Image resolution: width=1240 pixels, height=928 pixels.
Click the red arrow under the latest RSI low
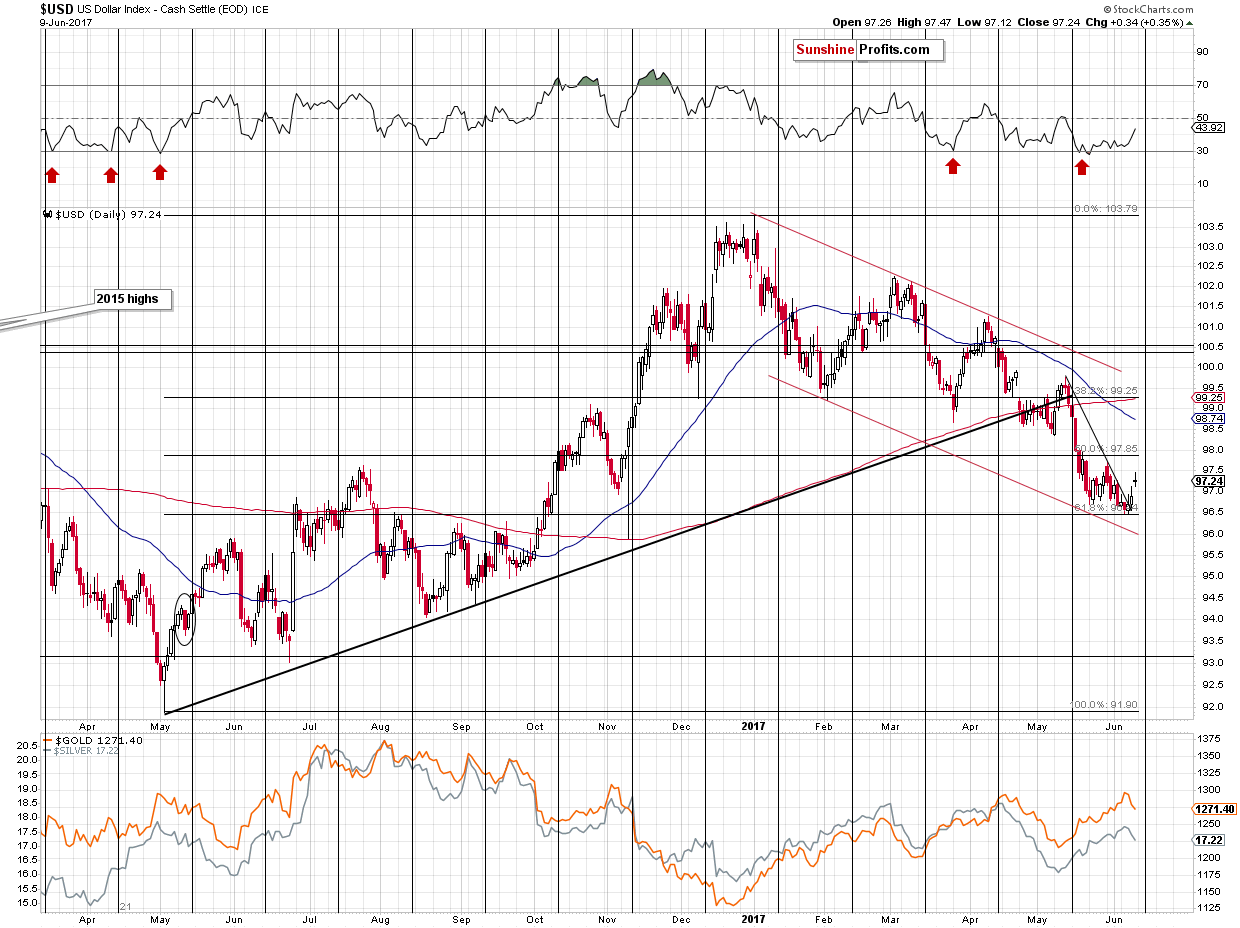pyautogui.click(x=1082, y=167)
